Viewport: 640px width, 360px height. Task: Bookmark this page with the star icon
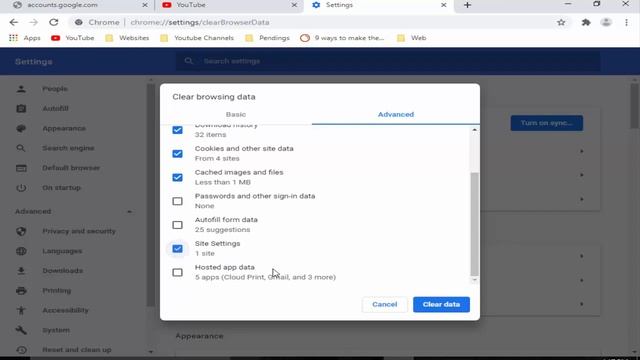click(x=561, y=22)
